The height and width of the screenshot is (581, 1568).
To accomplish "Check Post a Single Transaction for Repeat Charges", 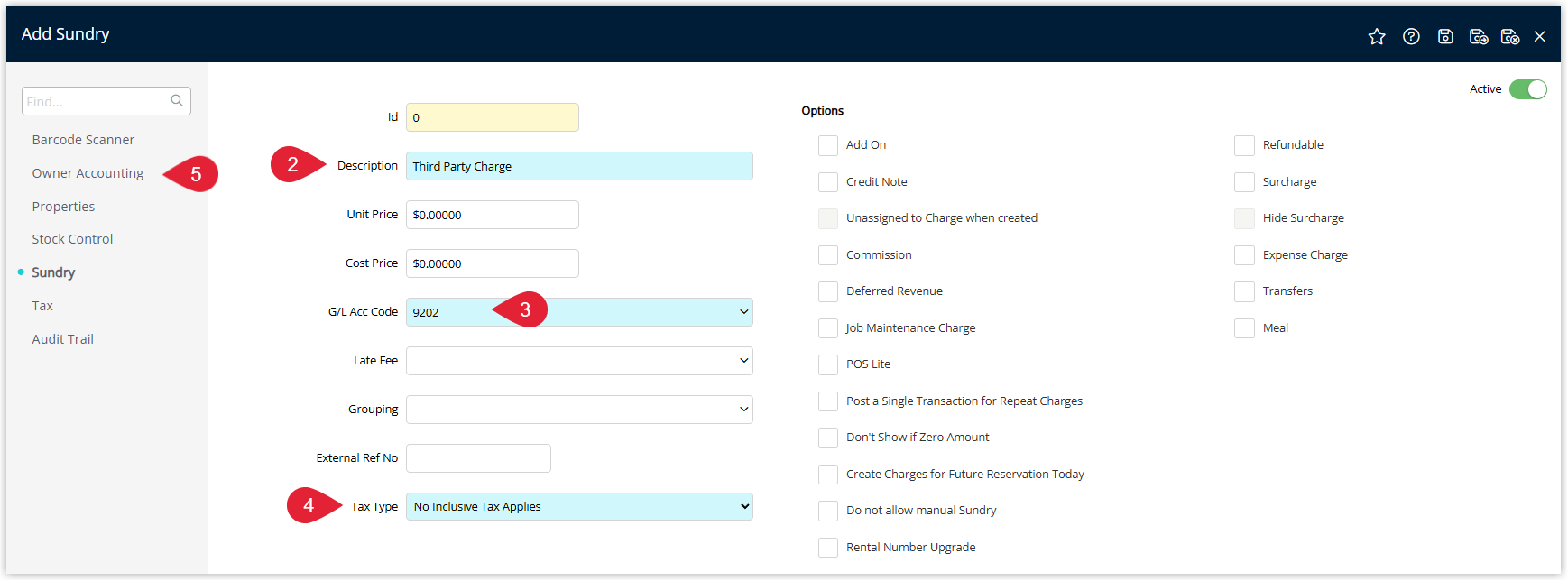I will pyautogui.click(x=828, y=401).
